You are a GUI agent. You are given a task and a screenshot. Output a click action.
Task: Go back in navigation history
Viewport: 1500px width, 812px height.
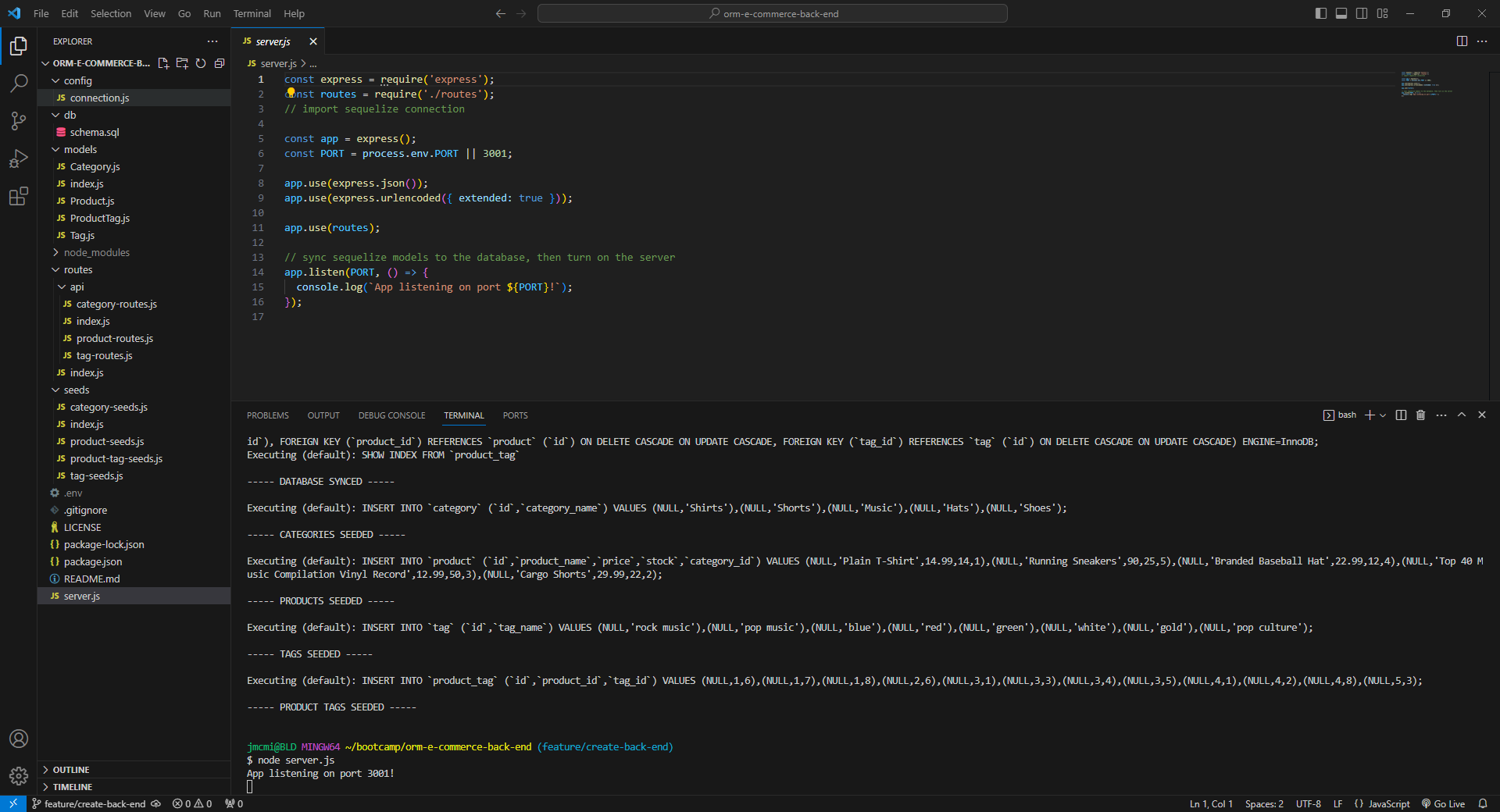(x=501, y=13)
